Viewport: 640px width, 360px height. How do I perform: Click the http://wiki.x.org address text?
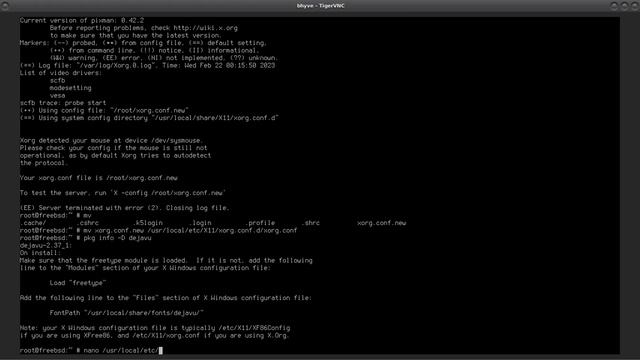205,28
